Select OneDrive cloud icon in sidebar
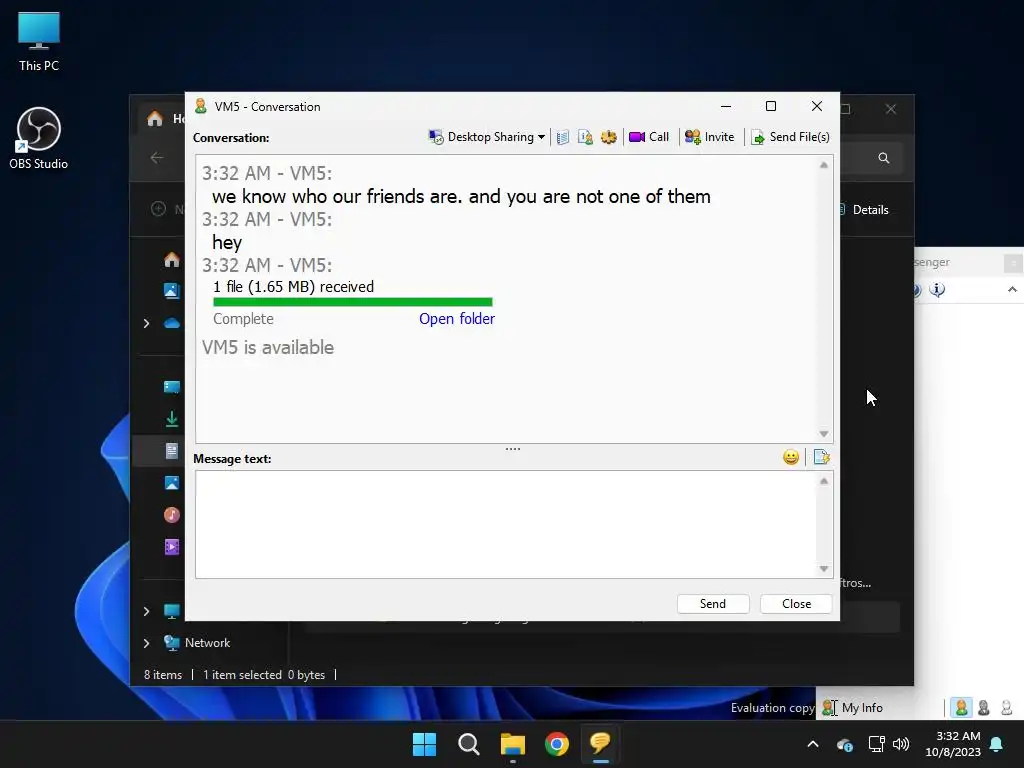 (x=172, y=323)
